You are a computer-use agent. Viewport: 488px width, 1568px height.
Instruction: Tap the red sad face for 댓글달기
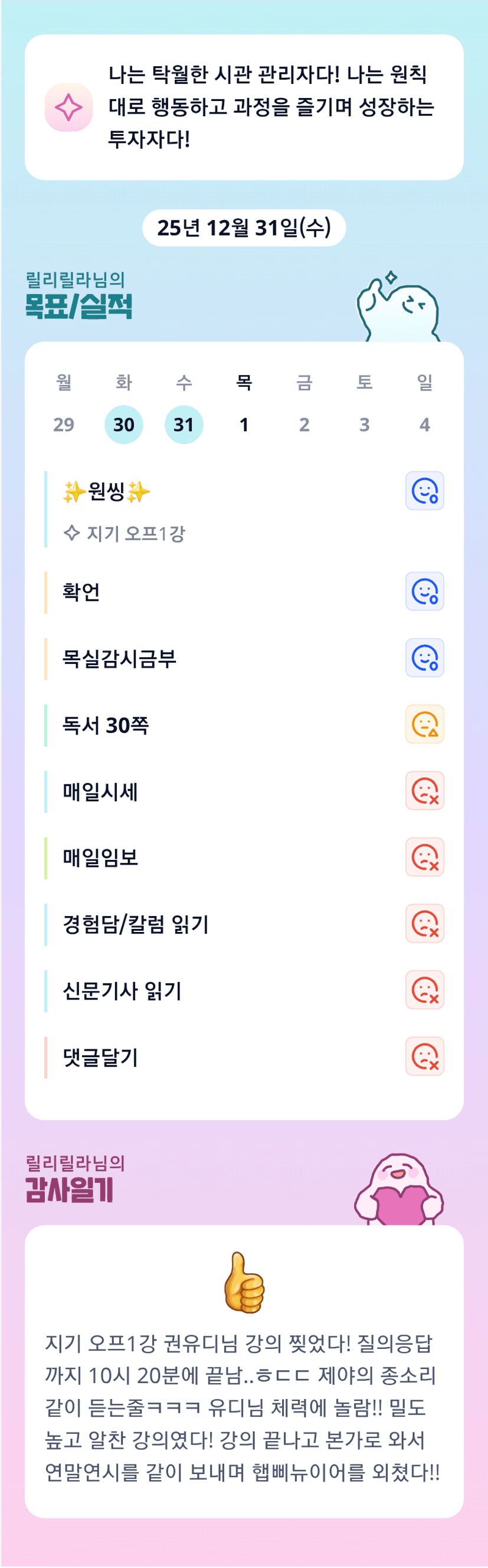424,1056
